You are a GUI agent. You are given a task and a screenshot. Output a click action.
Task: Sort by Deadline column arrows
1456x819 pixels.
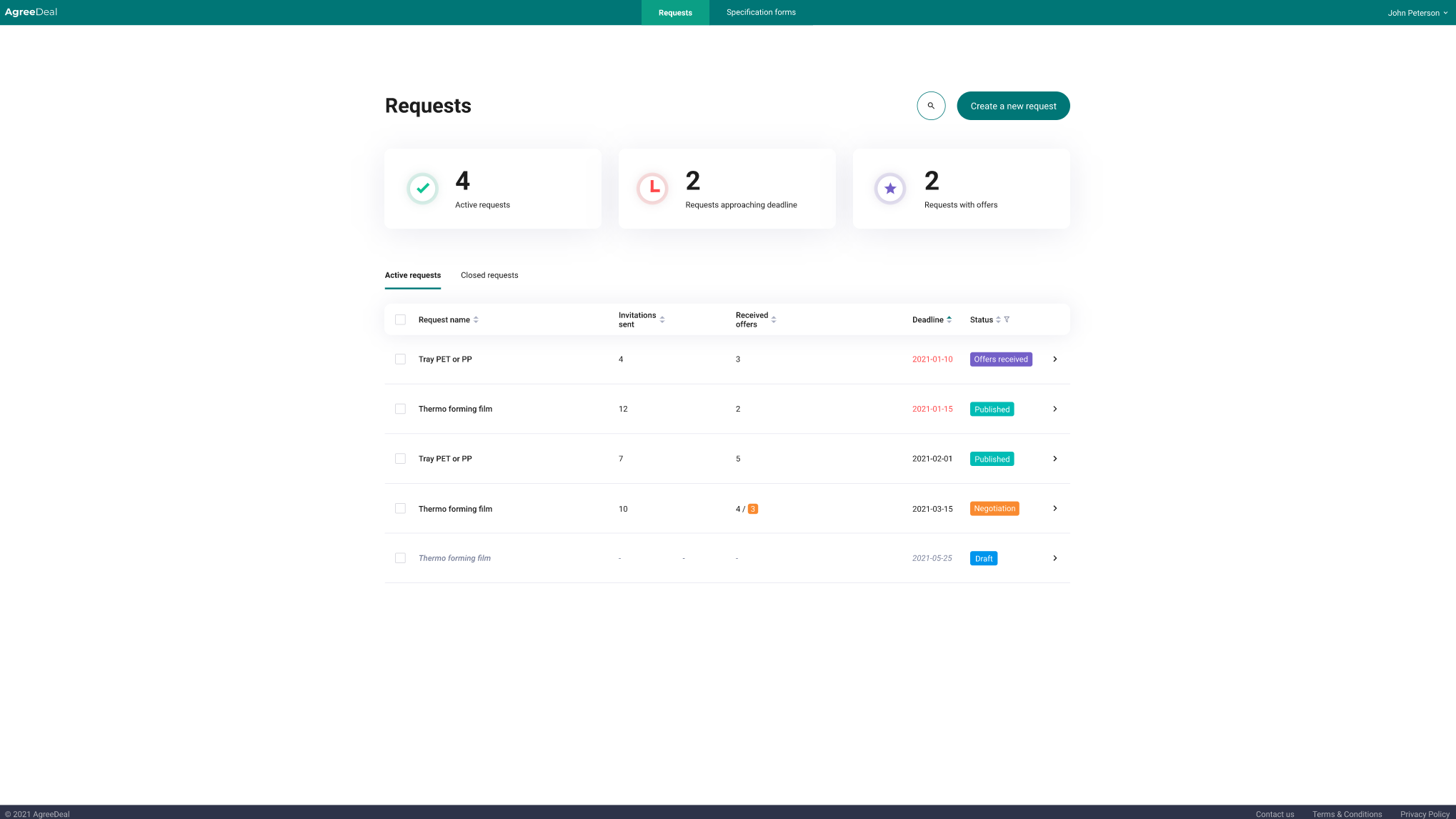click(949, 319)
